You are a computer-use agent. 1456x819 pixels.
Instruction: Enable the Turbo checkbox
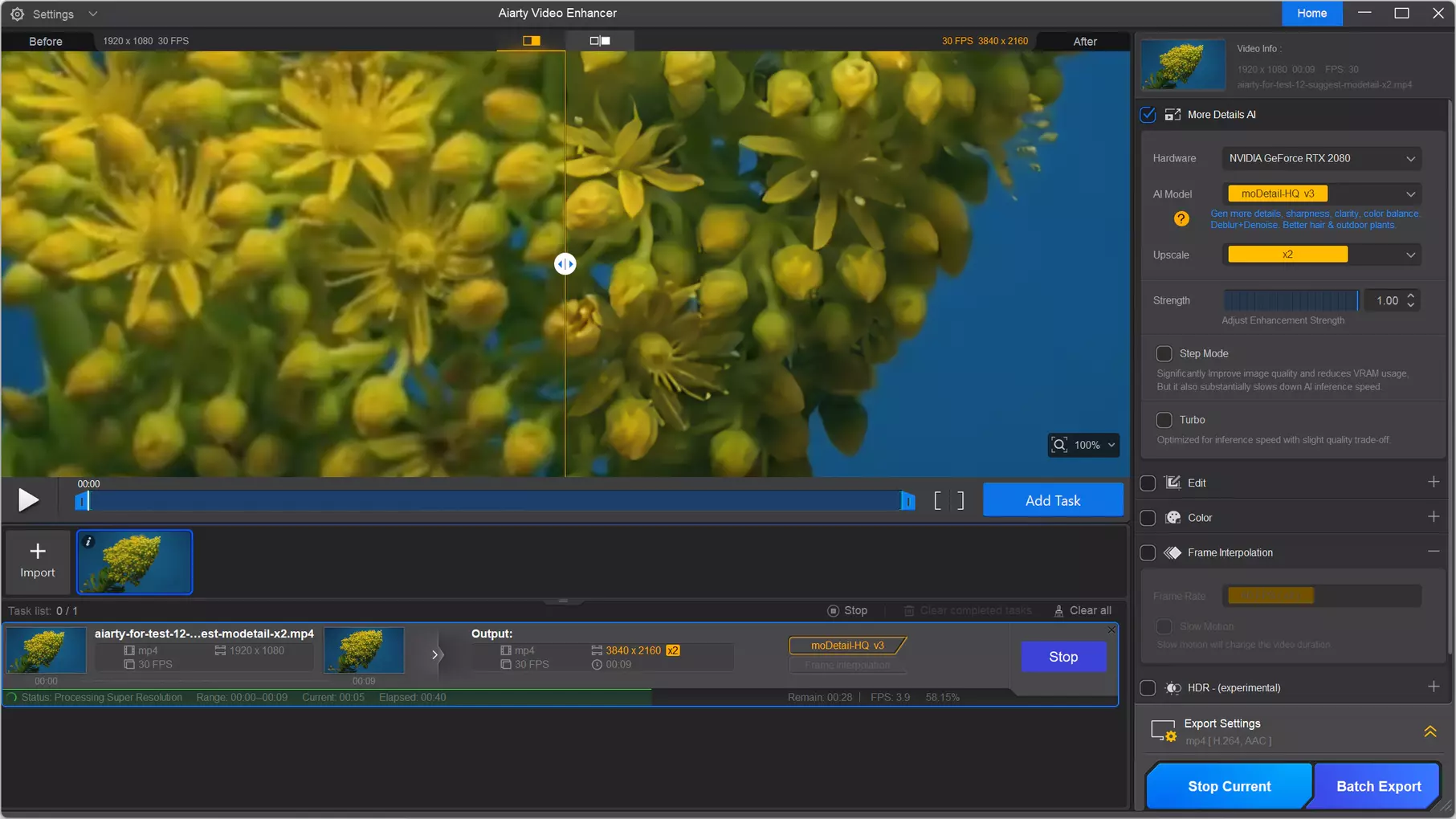pyautogui.click(x=1164, y=420)
